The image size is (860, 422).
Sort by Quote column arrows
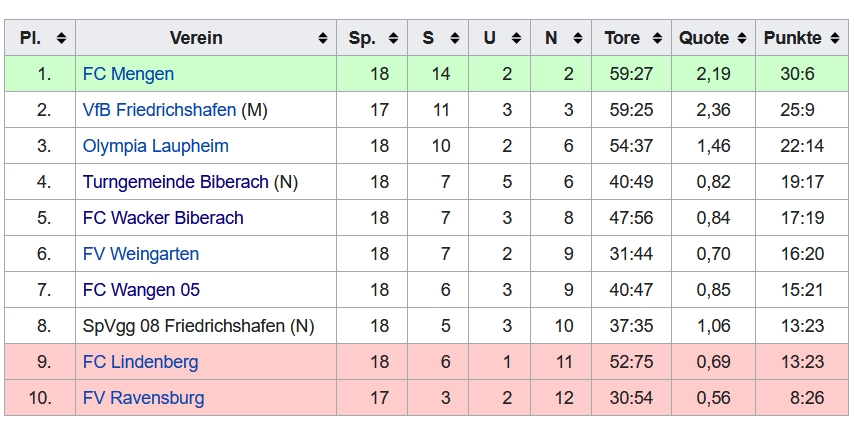(742, 38)
